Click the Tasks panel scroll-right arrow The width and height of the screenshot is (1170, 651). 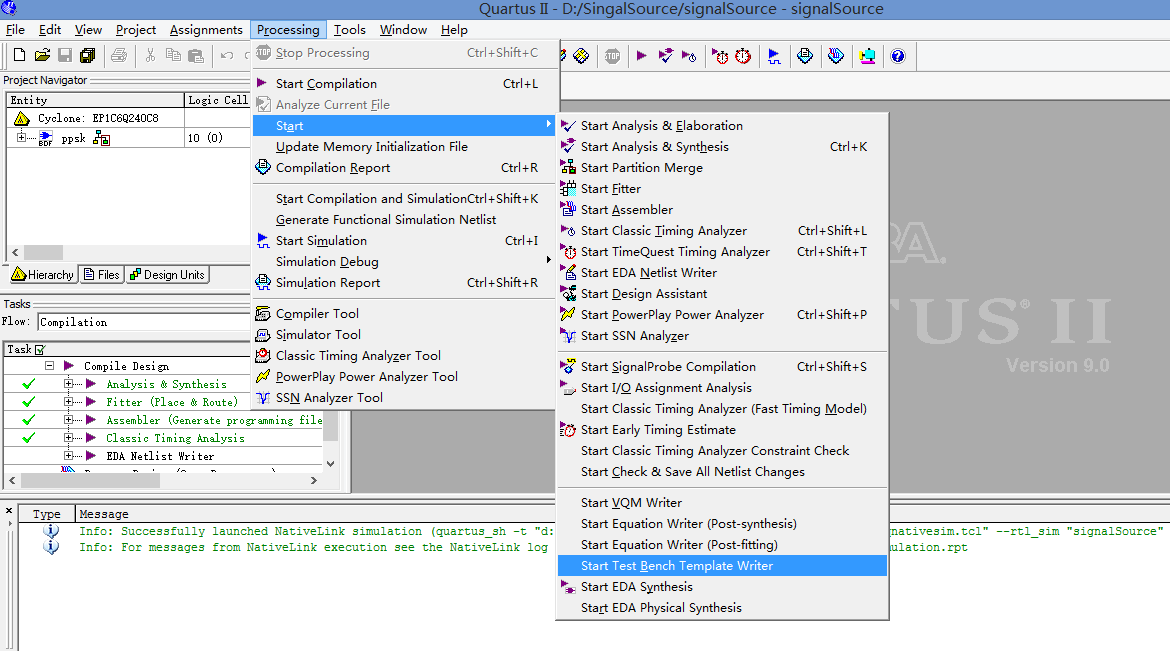tap(314, 481)
